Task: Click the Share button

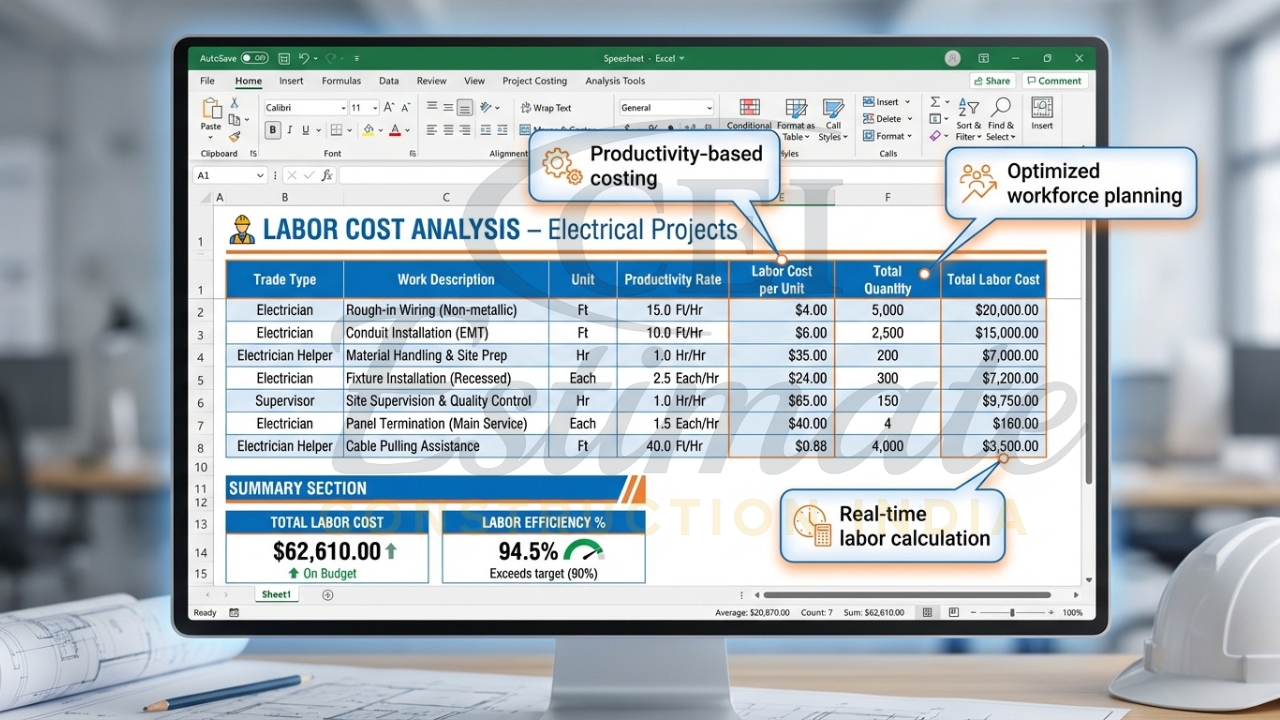Action: pos(991,80)
